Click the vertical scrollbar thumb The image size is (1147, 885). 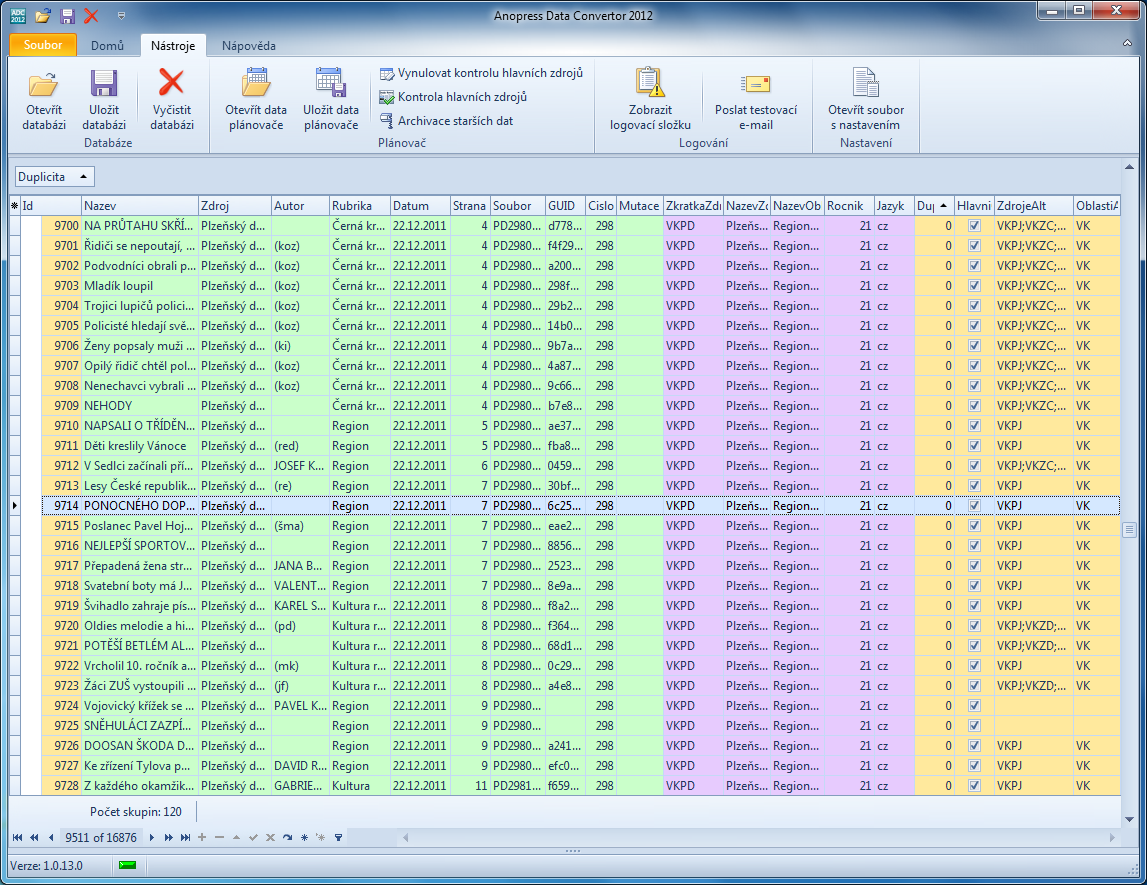click(1129, 530)
